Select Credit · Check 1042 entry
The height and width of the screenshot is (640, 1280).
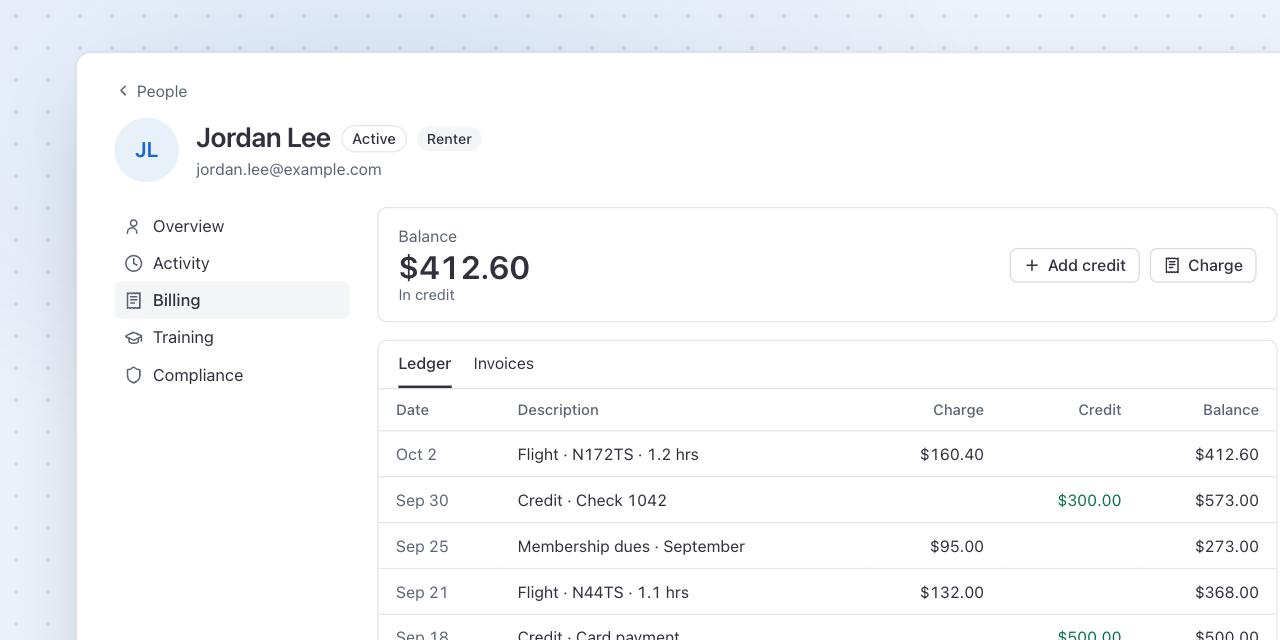(592, 501)
